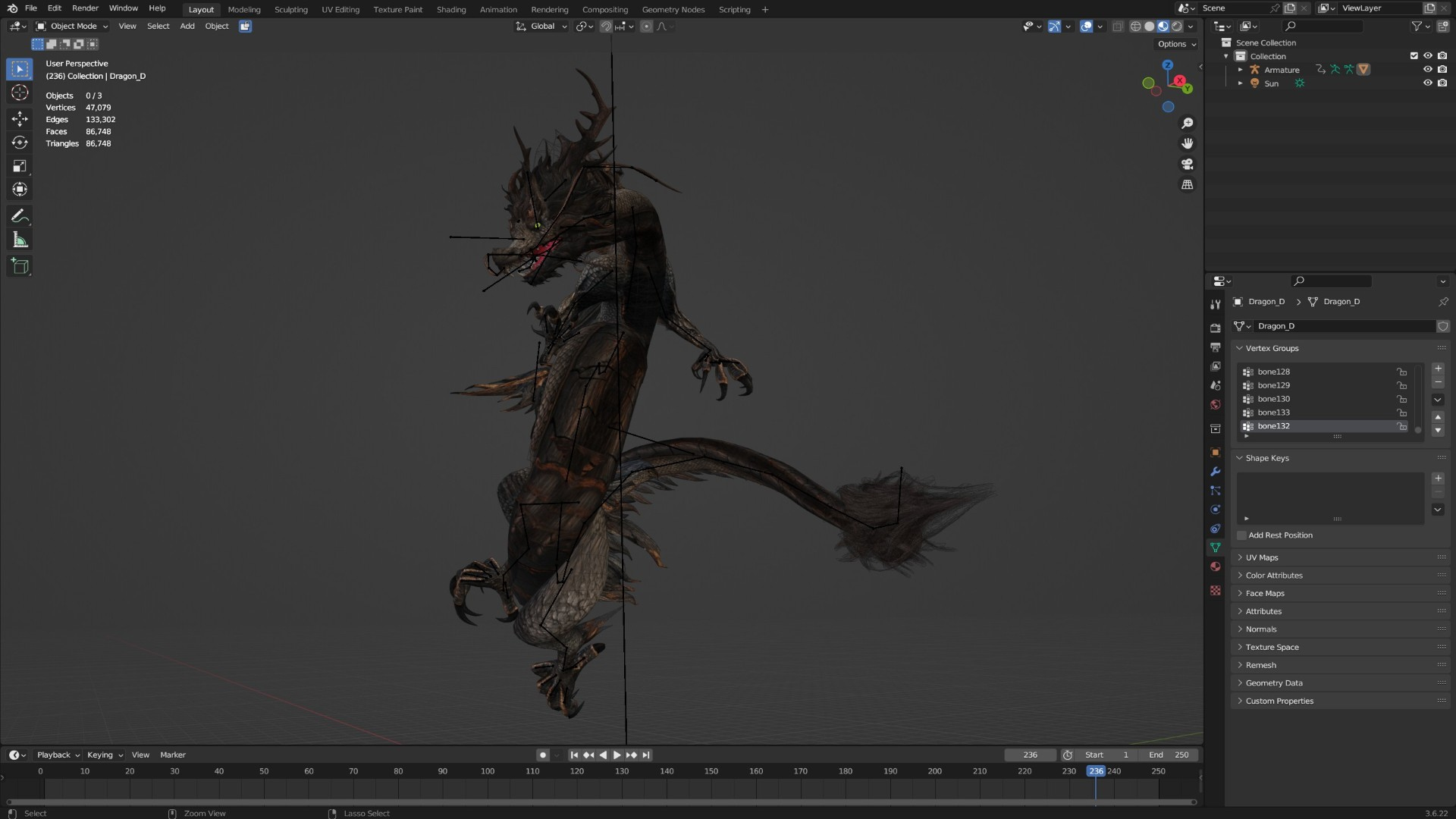Viewport: 1456px width, 819px height.
Task: Click the Pan view hand icon
Action: point(1188,144)
